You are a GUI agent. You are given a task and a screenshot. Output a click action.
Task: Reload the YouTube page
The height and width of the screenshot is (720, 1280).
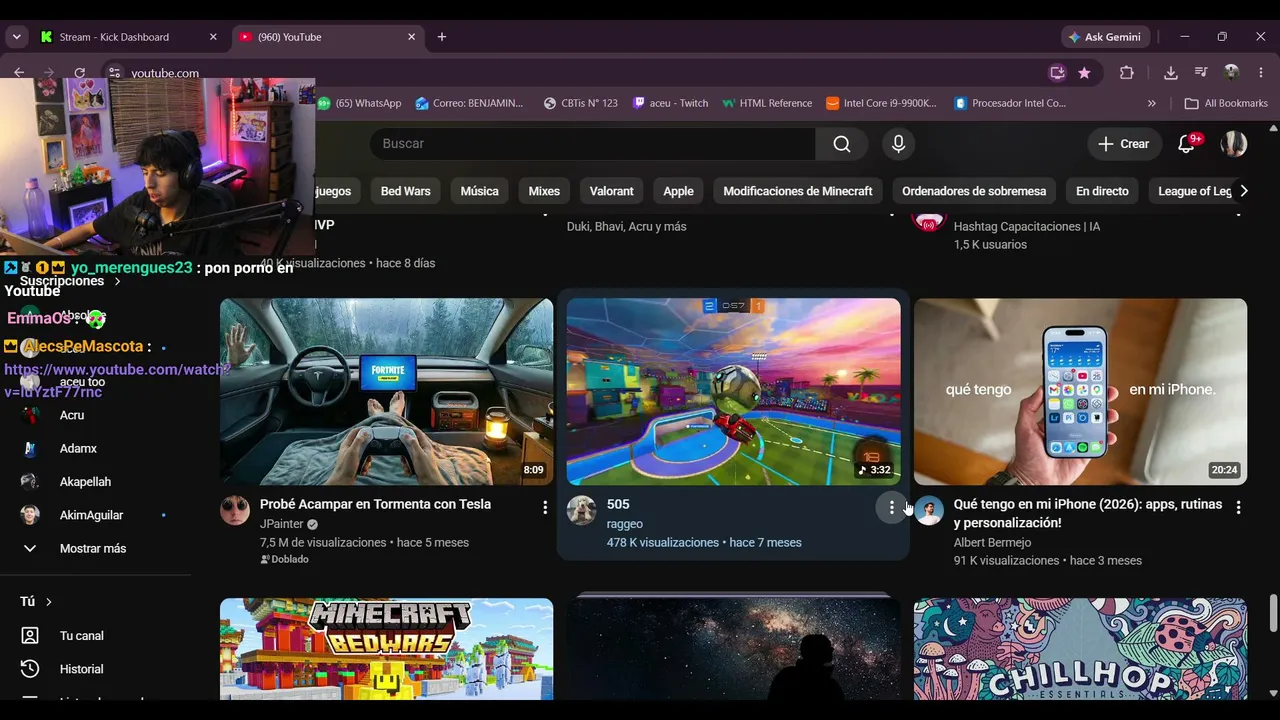pos(80,73)
